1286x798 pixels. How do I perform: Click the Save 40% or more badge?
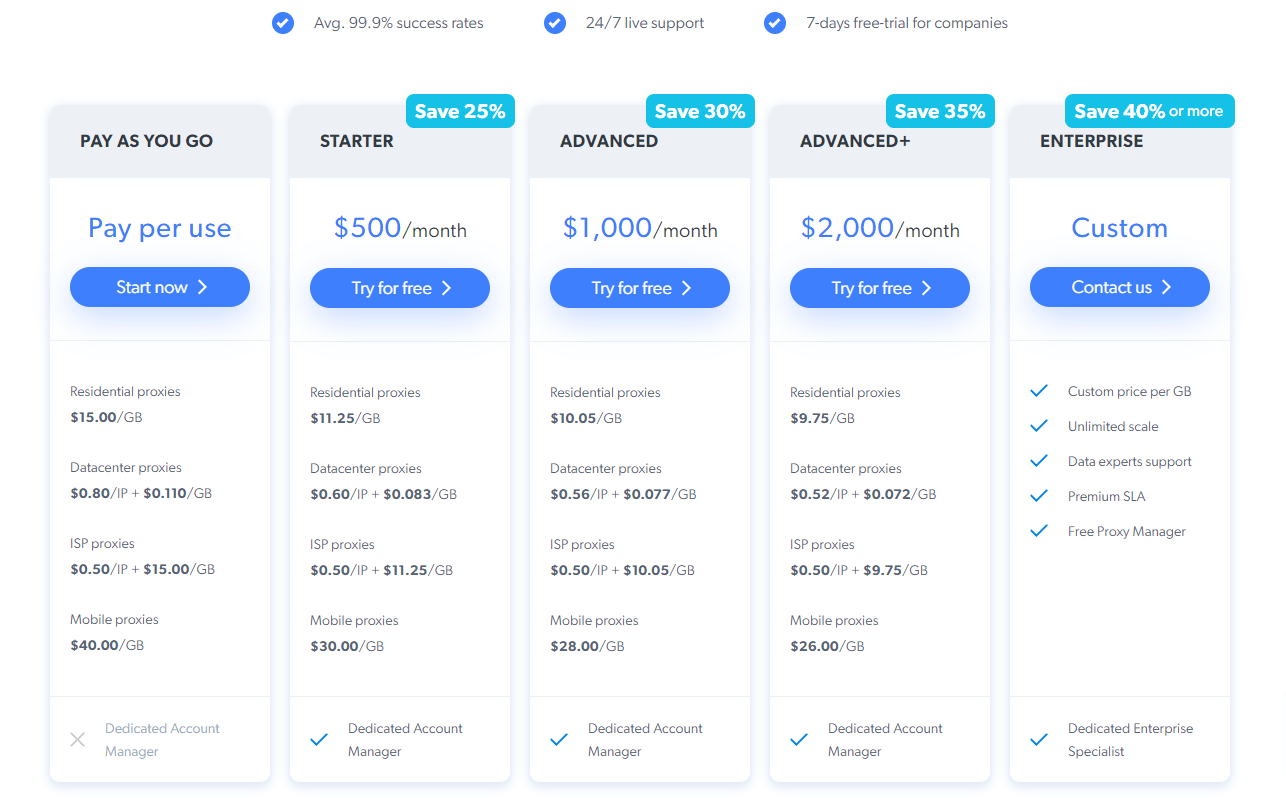[1149, 111]
